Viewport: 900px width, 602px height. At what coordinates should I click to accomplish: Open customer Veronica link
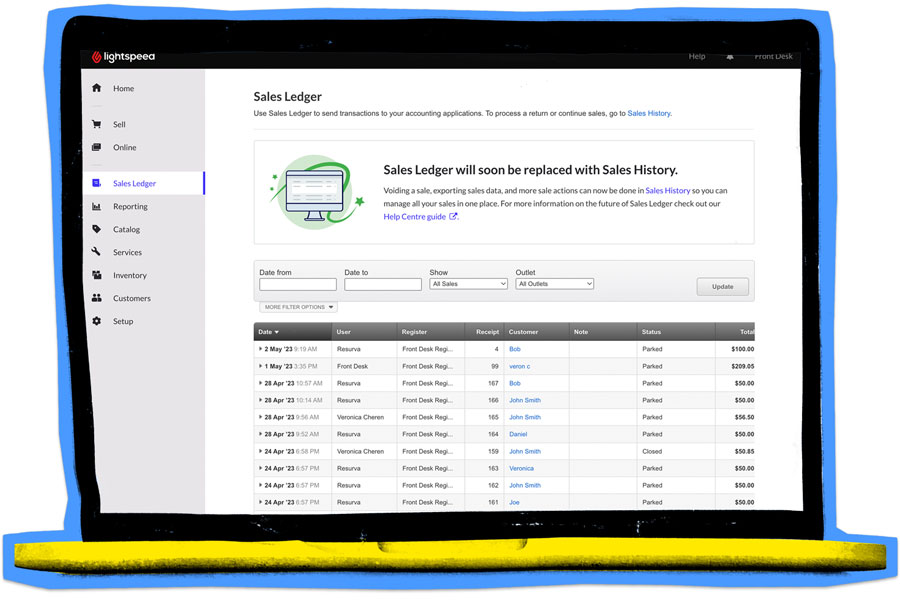[x=521, y=468]
